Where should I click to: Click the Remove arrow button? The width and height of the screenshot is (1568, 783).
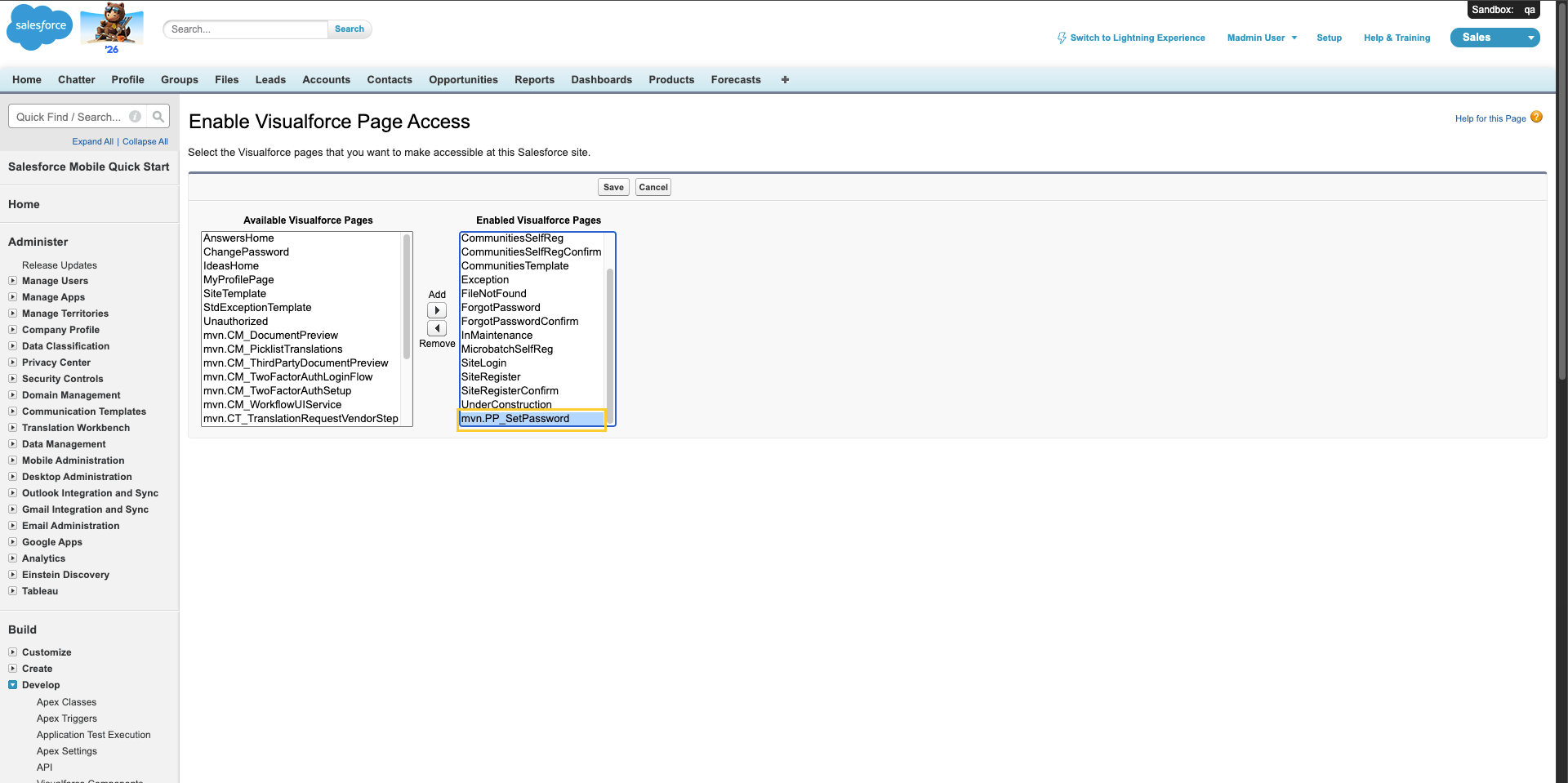437,328
